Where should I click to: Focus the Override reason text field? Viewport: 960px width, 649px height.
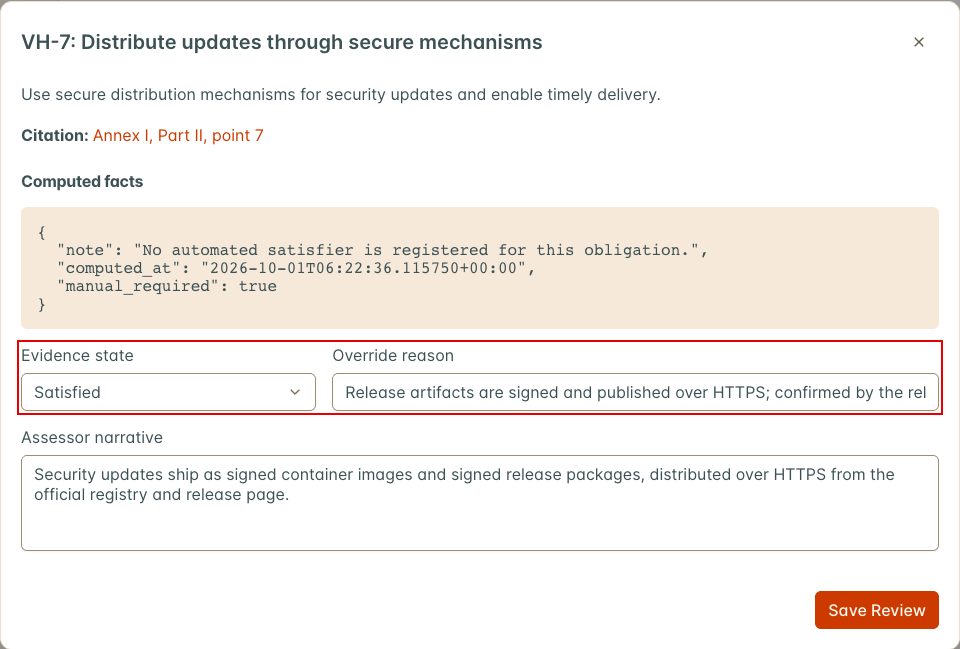click(x=636, y=392)
